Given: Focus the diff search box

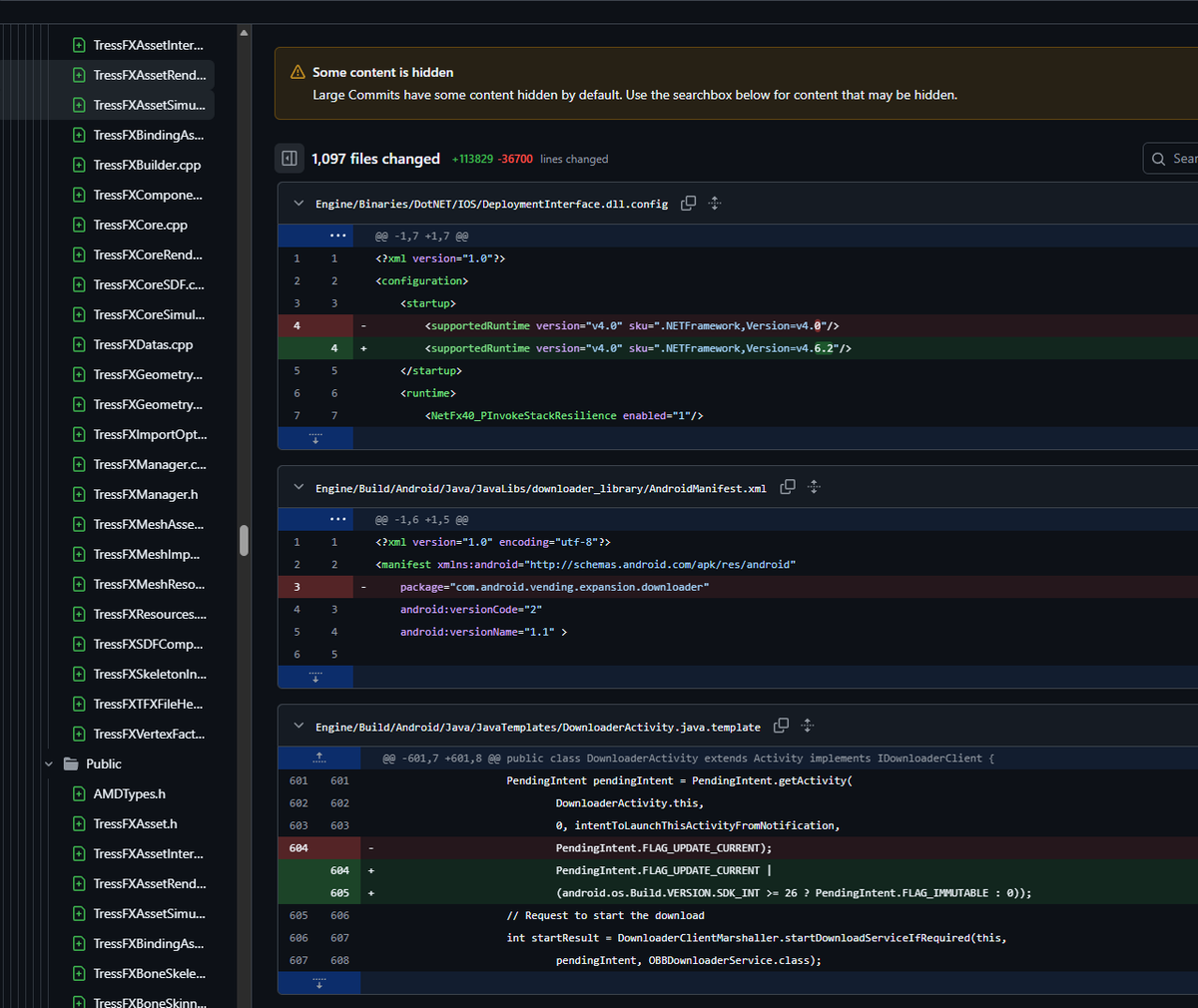Looking at the screenshot, I should click(x=1171, y=159).
